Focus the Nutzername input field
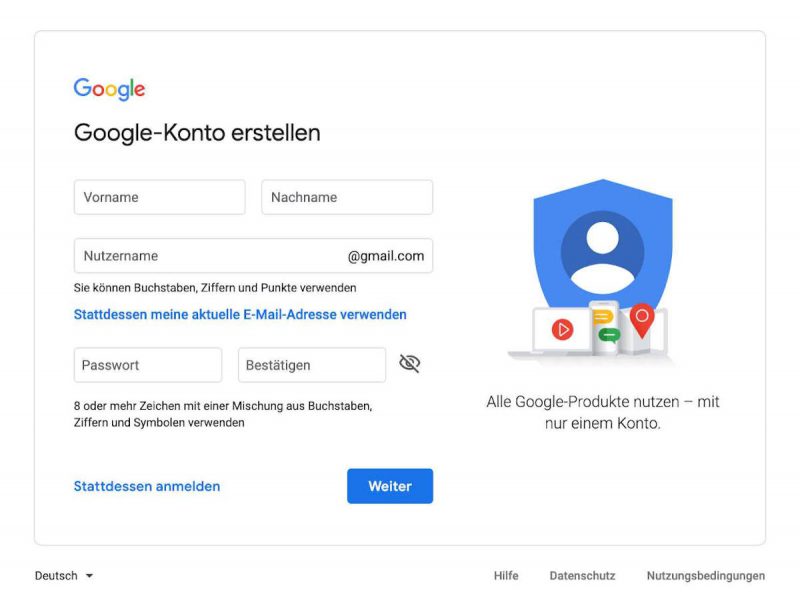This screenshot has width=800, height=597. pyautogui.click(x=253, y=256)
